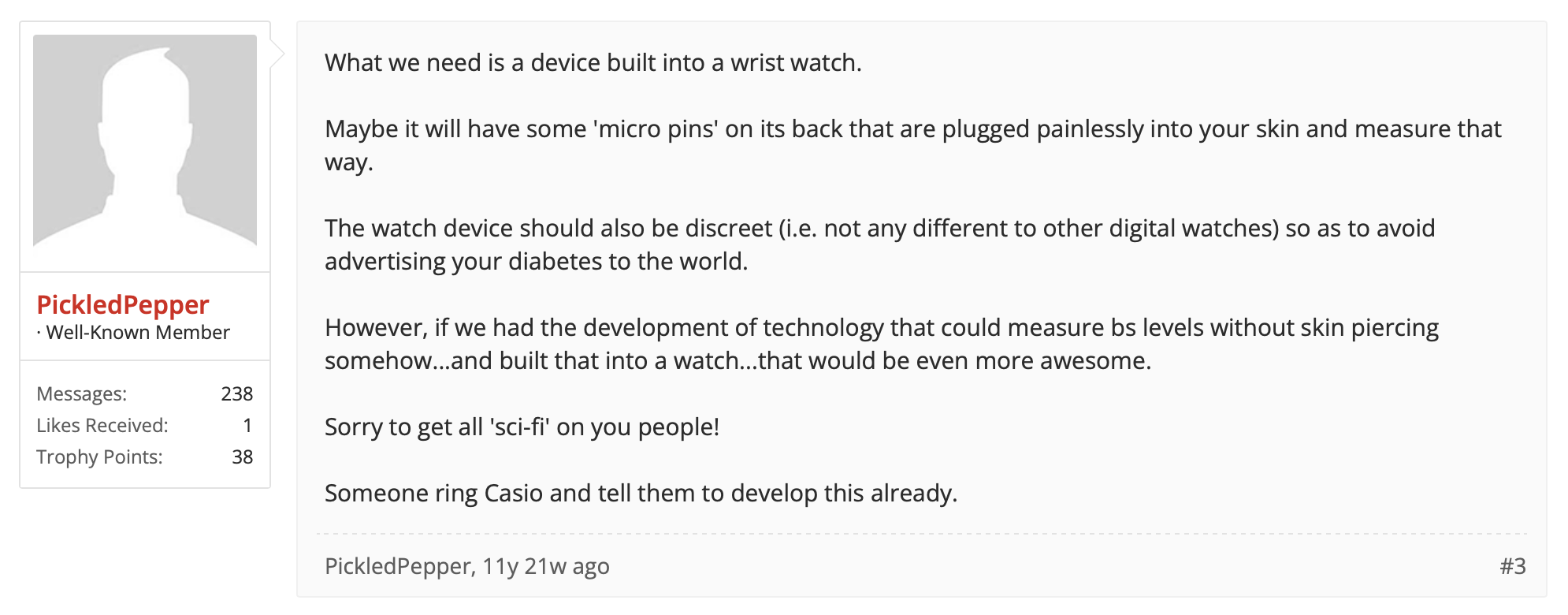This screenshot has height=615, width=1568.
Task: Click the PickledPepper author name in post footer
Action: (398, 566)
